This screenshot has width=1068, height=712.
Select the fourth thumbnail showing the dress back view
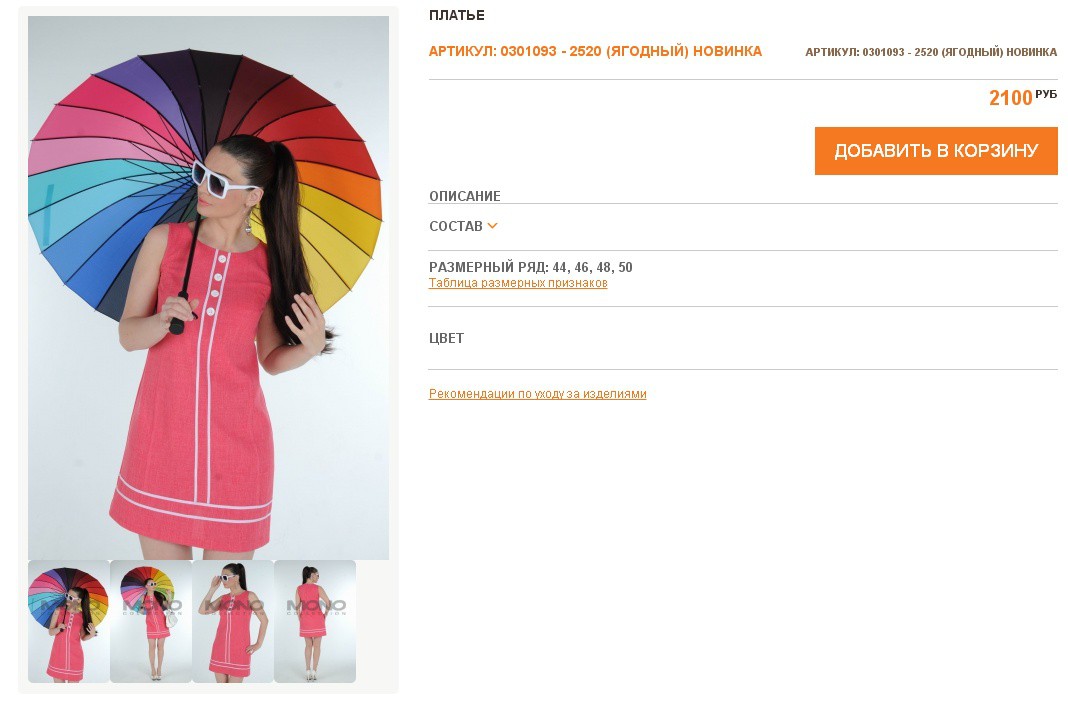pyautogui.click(x=315, y=621)
